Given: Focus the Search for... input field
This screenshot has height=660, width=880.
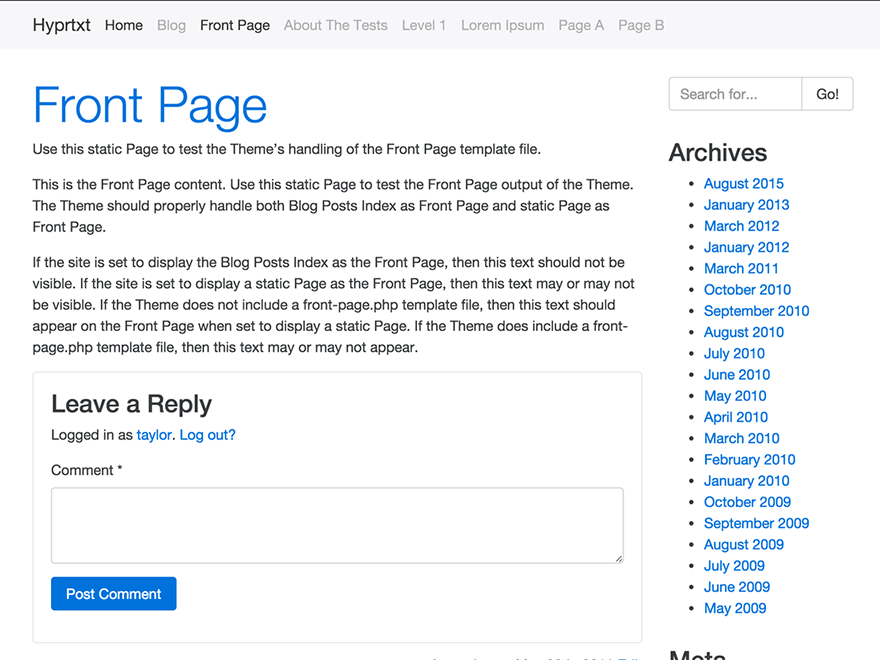Looking at the screenshot, I should click(x=735, y=94).
